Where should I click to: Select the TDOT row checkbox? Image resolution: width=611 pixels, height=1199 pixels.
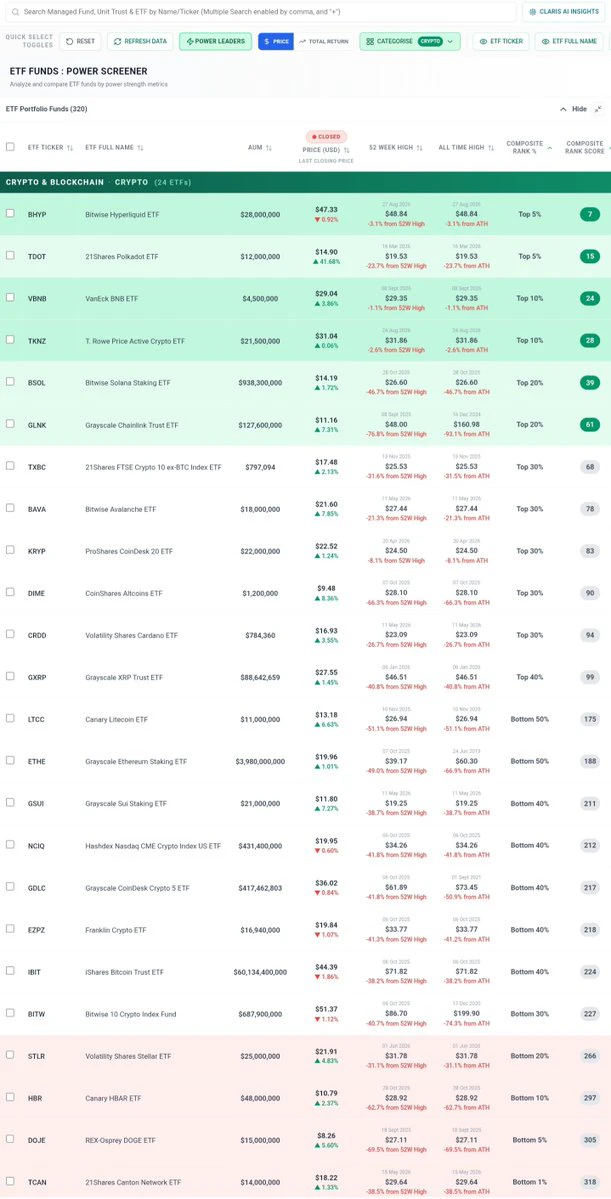(10, 255)
